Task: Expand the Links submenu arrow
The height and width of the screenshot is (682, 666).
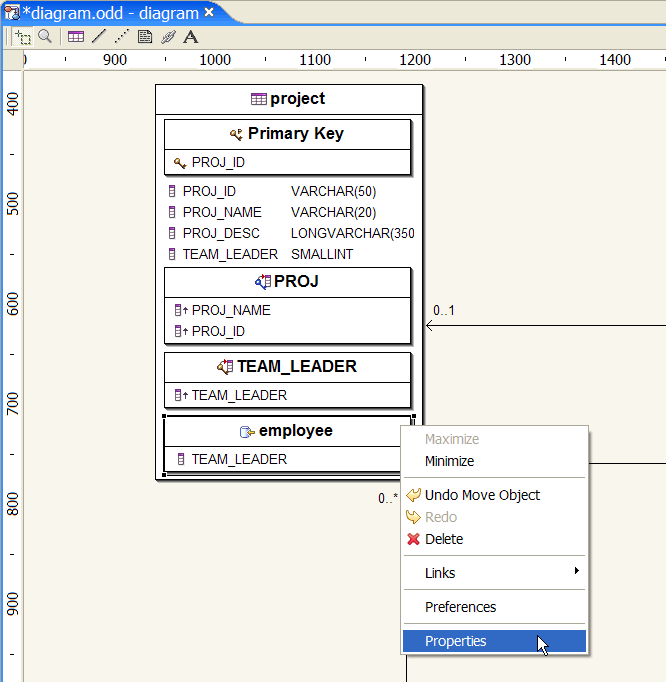Action: pyautogui.click(x=576, y=572)
